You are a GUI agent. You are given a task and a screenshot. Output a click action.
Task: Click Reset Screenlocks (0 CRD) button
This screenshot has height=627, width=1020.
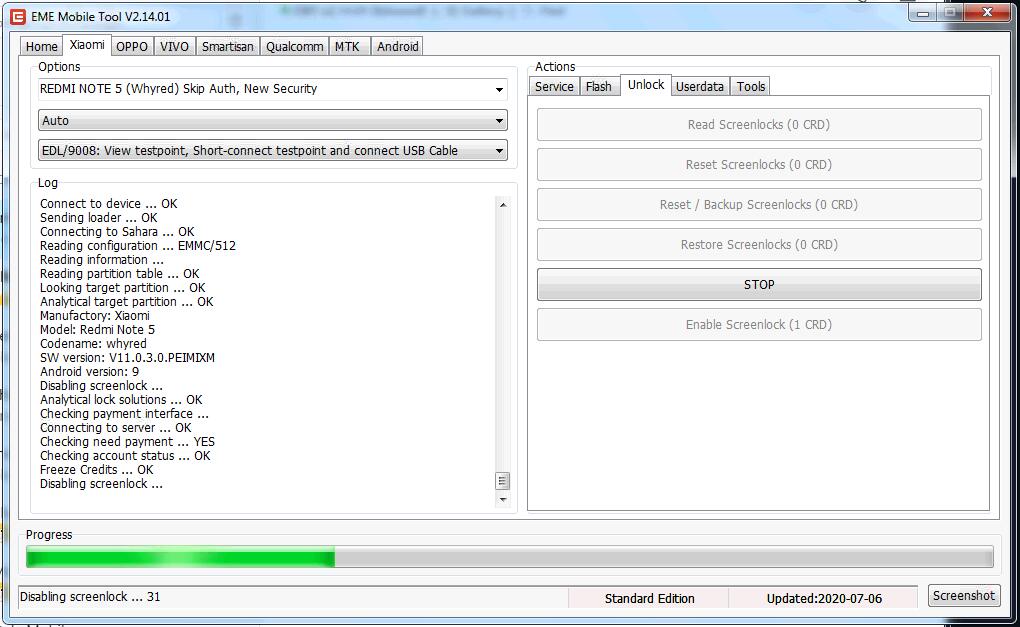coord(758,165)
